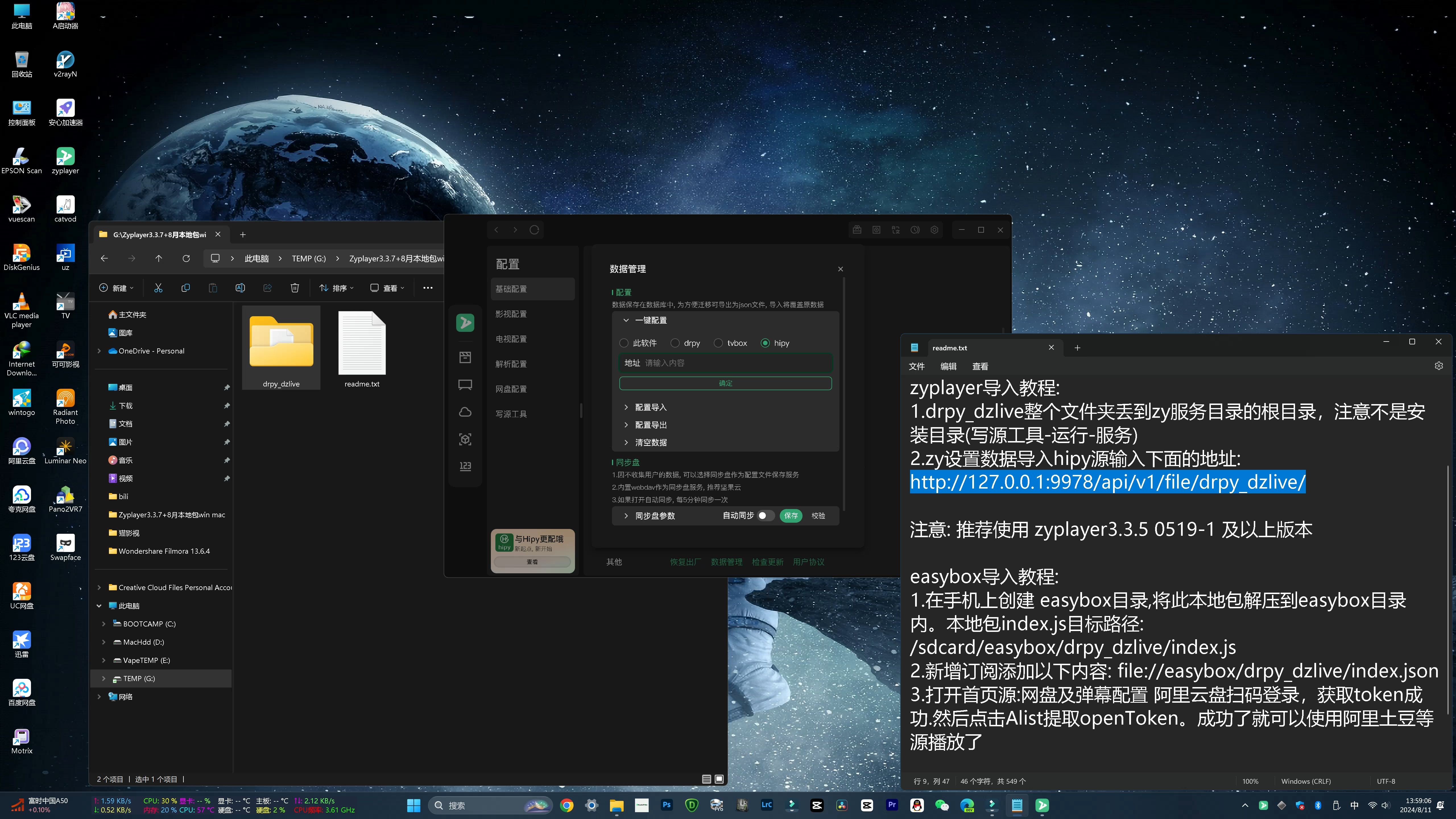Click the 地址 input field
The image size is (1456, 819).
725,363
